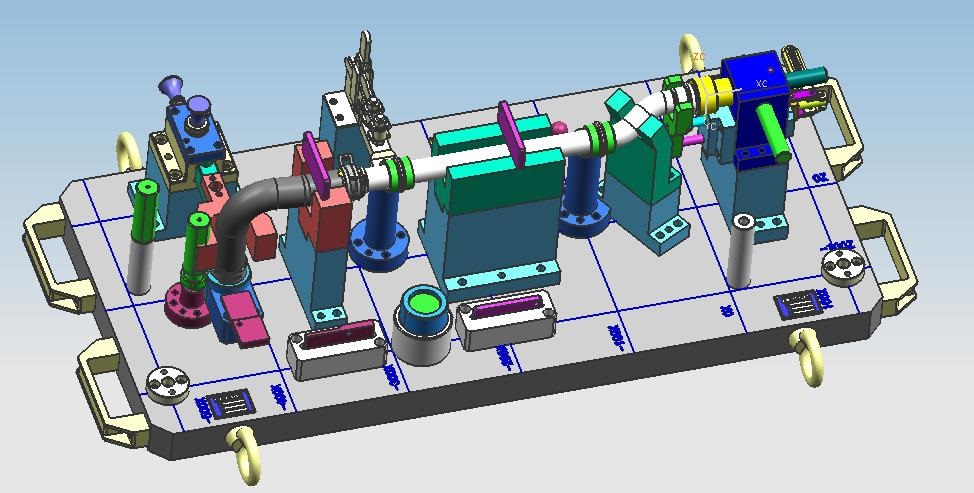This screenshot has width=974, height=493.
Task: Select the ZC axis label
Action: [x=699, y=57]
